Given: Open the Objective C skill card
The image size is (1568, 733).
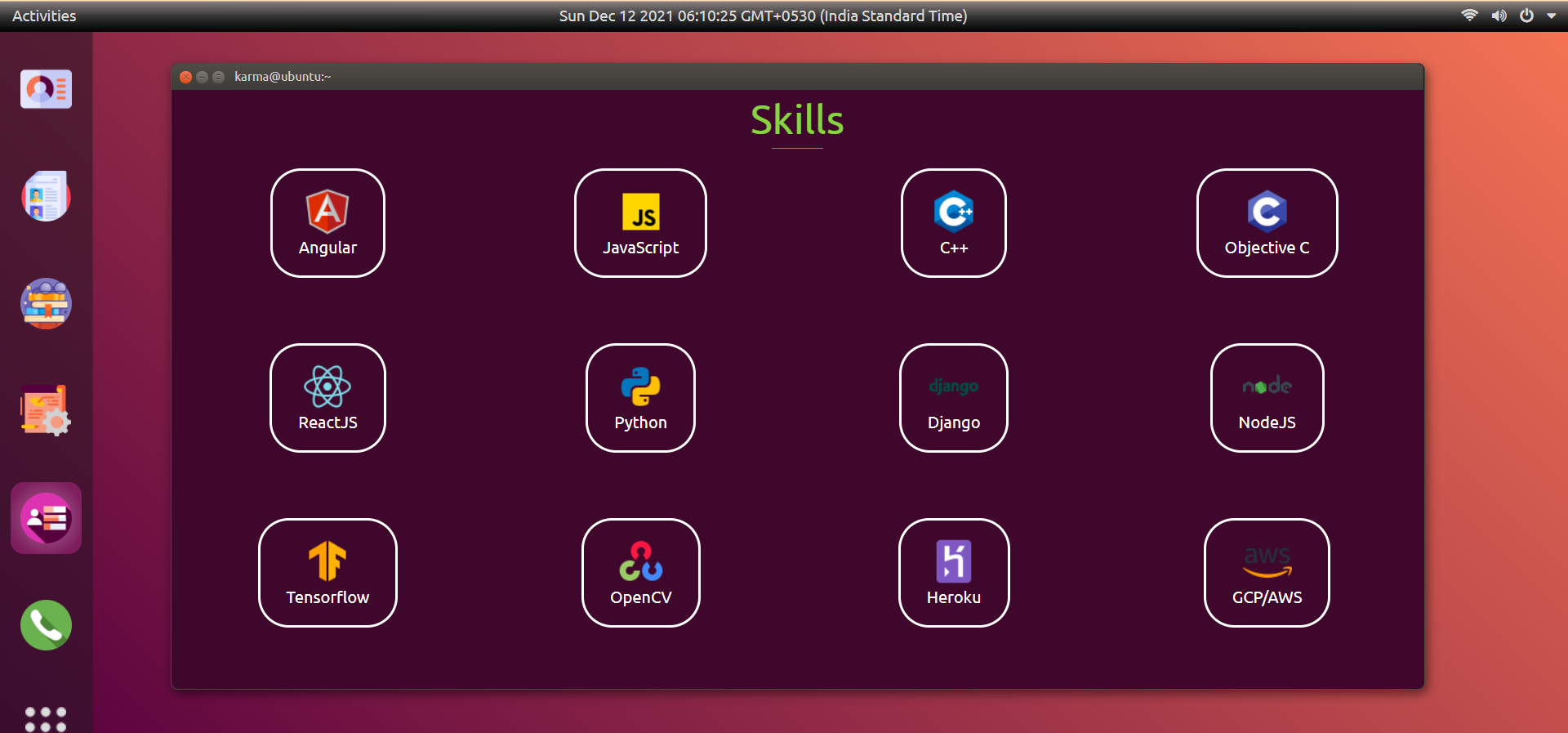Looking at the screenshot, I should click(x=1267, y=223).
